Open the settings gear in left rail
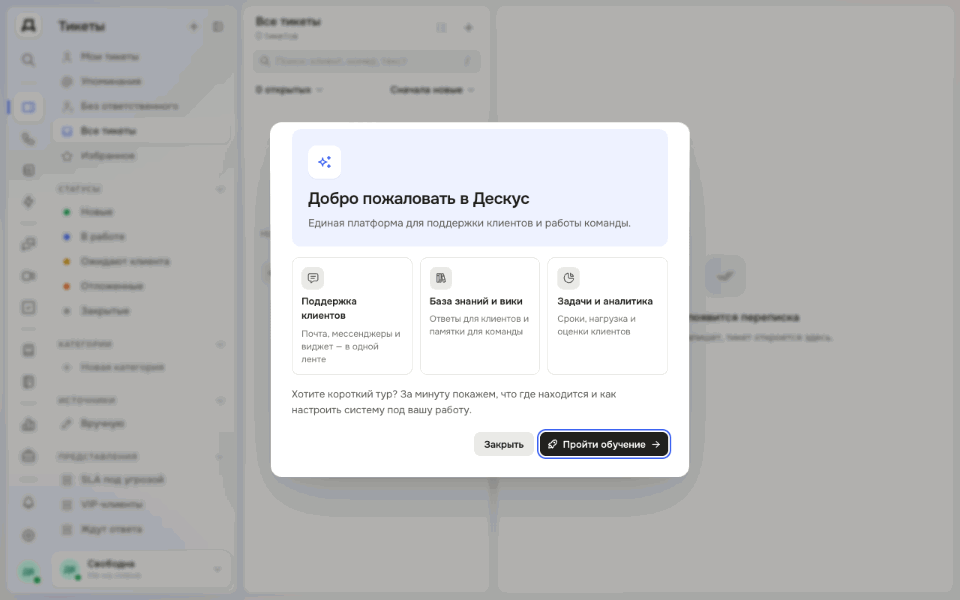Image resolution: width=960 pixels, height=600 pixels. pyautogui.click(x=28, y=535)
